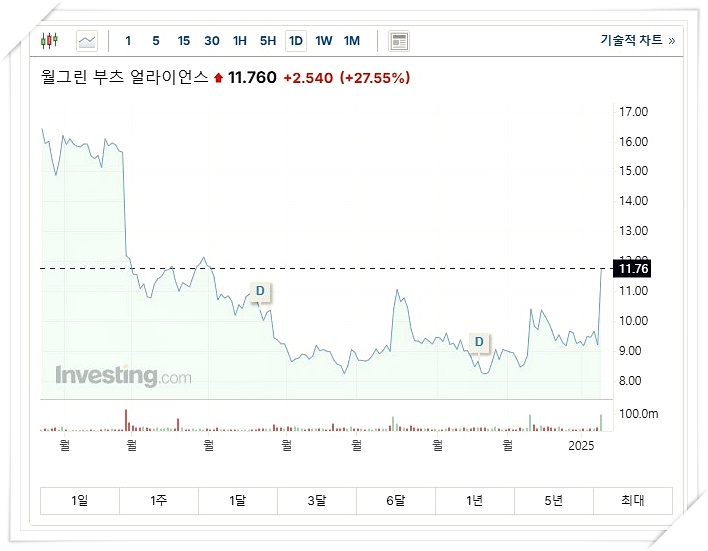This screenshot has width=708, height=551.
Task: Select the candlestick chart type icon
Action: pos(49,41)
